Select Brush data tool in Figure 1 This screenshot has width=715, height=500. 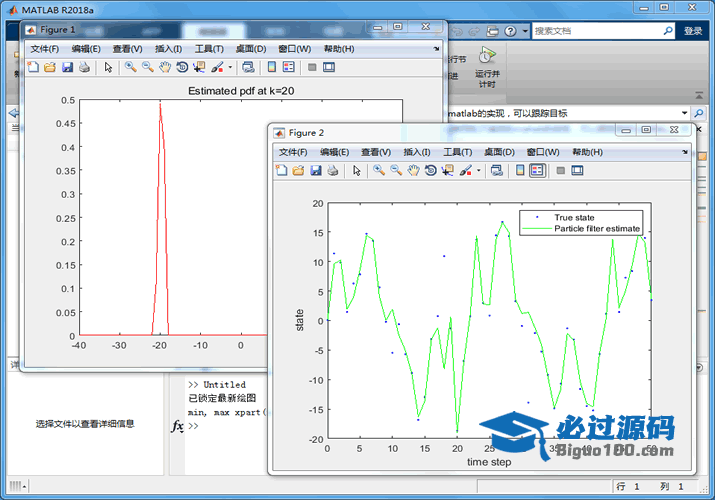pyautogui.click(x=218, y=67)
